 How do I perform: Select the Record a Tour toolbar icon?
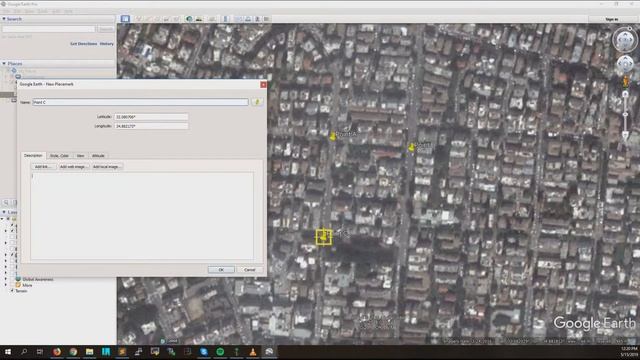[176, 19]
